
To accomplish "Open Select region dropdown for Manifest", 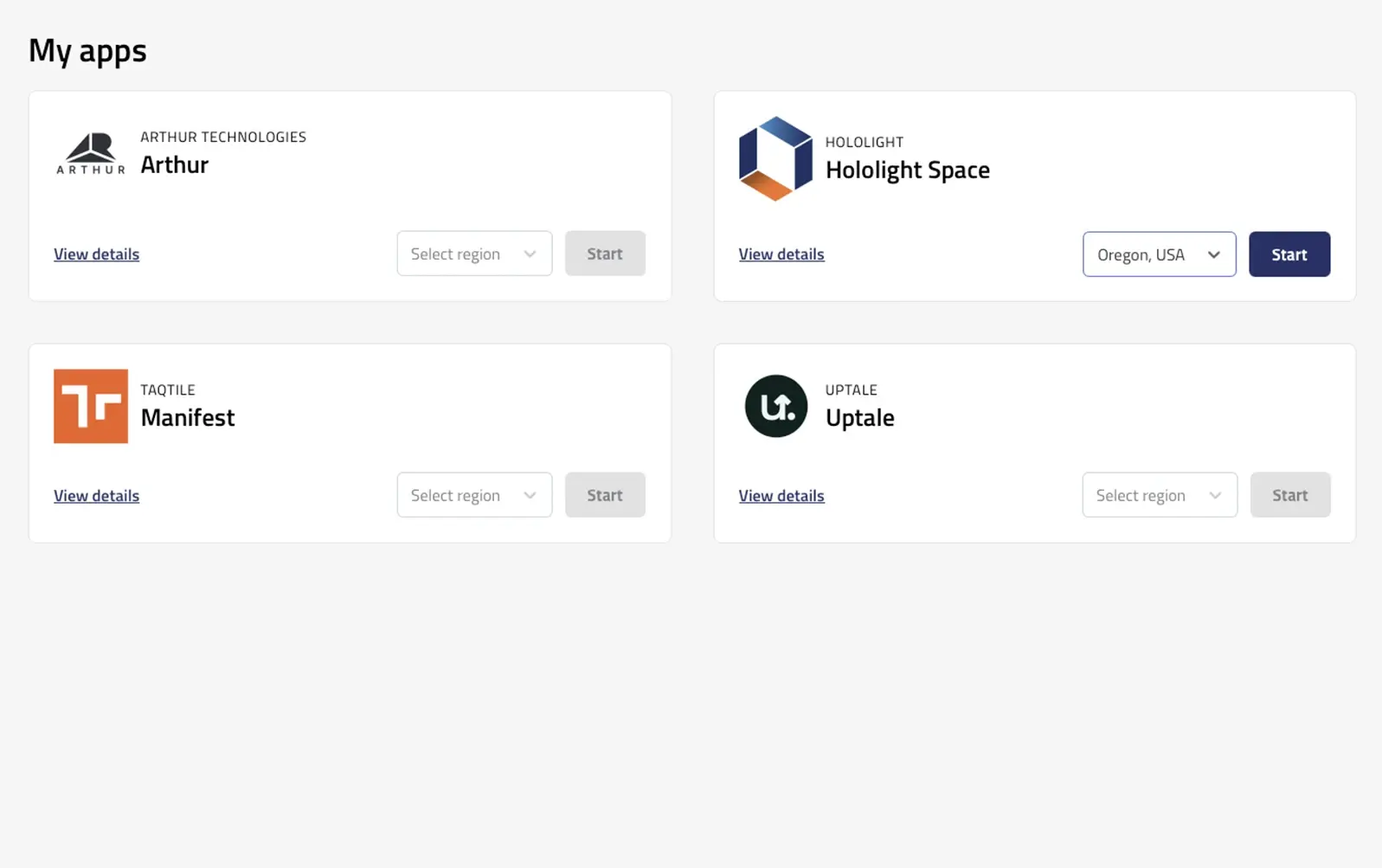I will click(x=474, y=495).
